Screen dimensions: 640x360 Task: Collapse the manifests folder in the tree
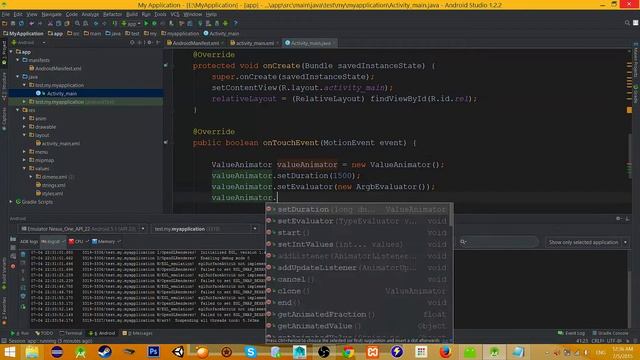[18, 60]
